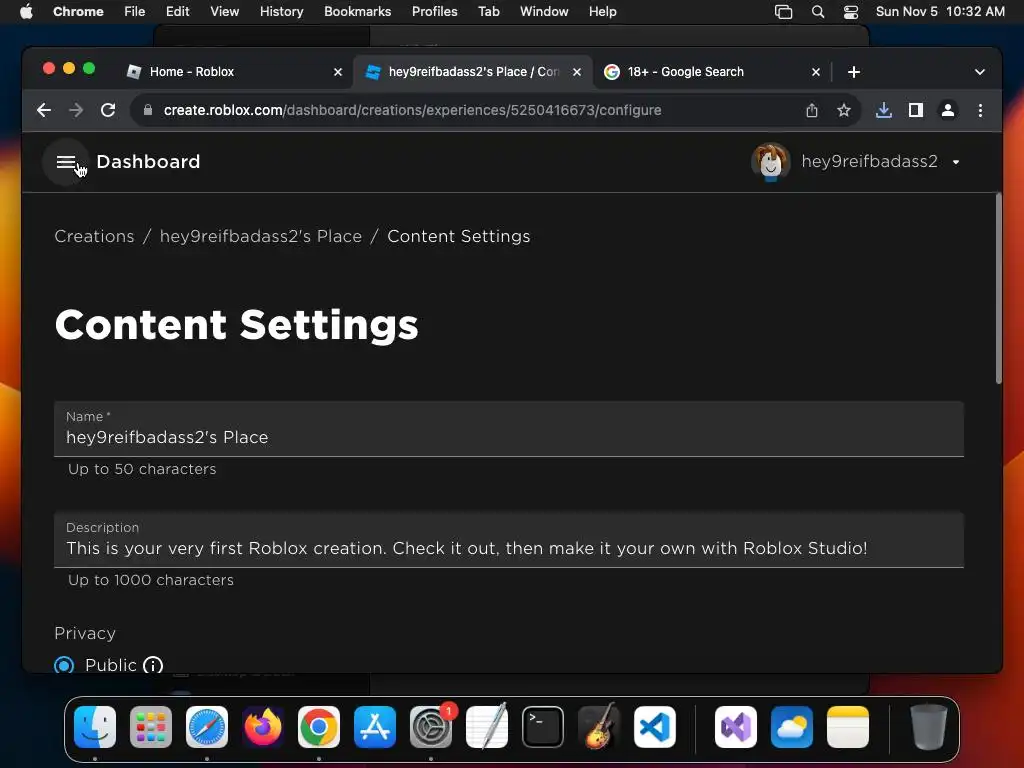Click the hey9reifbadass2 avatar image
Viewport: 1024px width, 768px height.
pos(771,161)
